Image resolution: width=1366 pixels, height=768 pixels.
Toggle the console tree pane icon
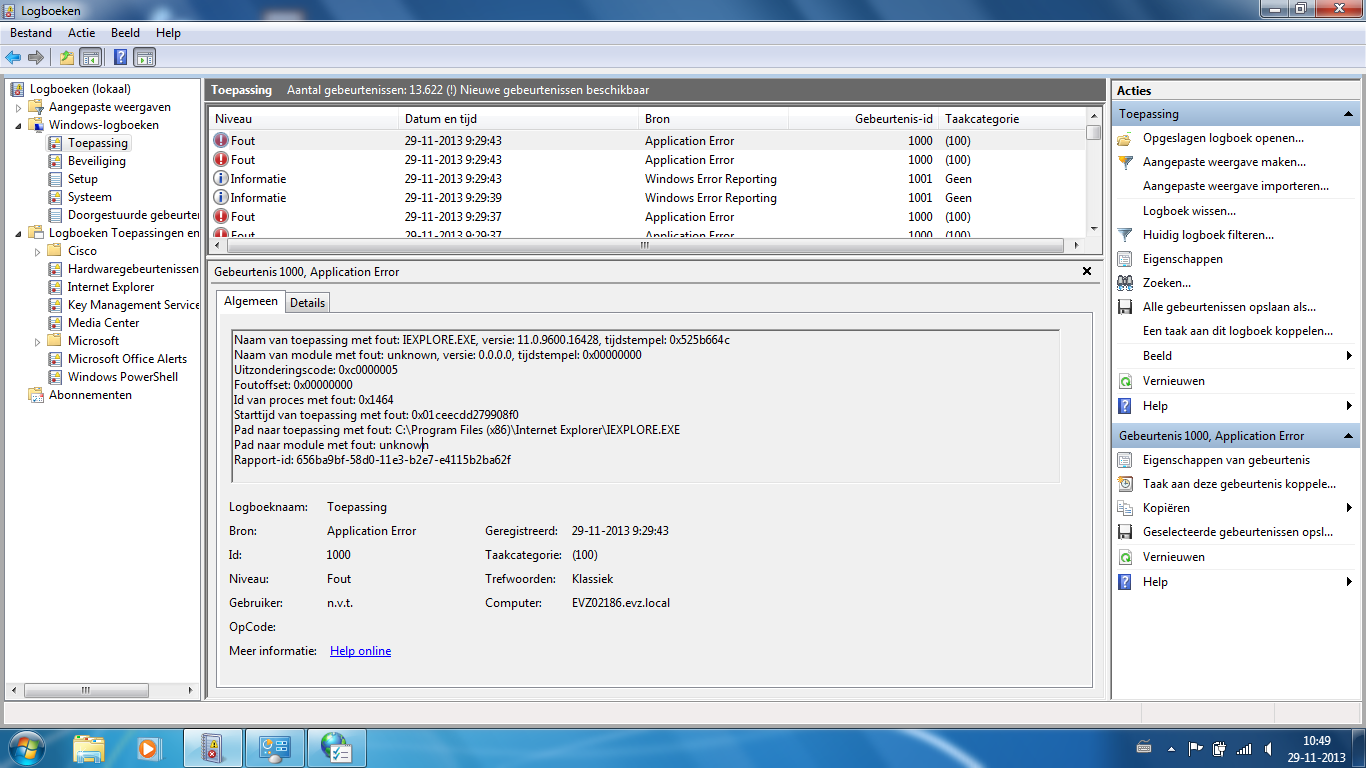(x=91, y=57)
